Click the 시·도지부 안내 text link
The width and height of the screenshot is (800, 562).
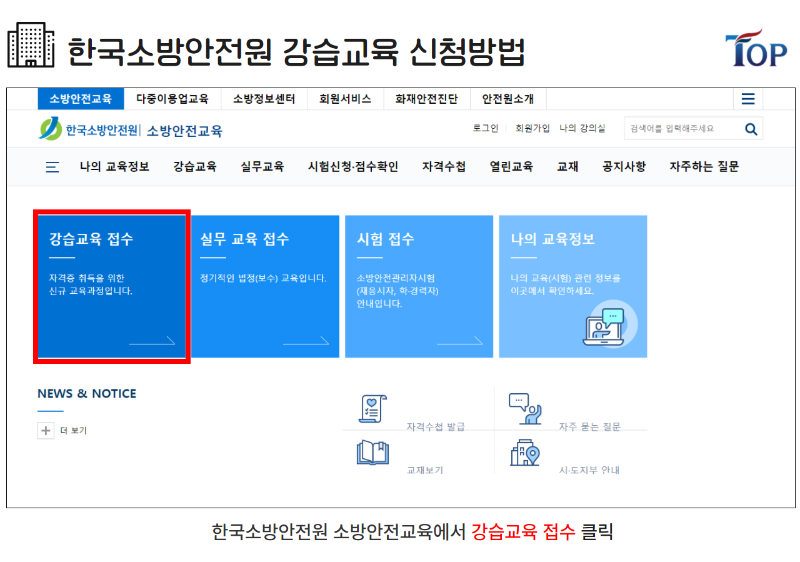coord(589,470)
